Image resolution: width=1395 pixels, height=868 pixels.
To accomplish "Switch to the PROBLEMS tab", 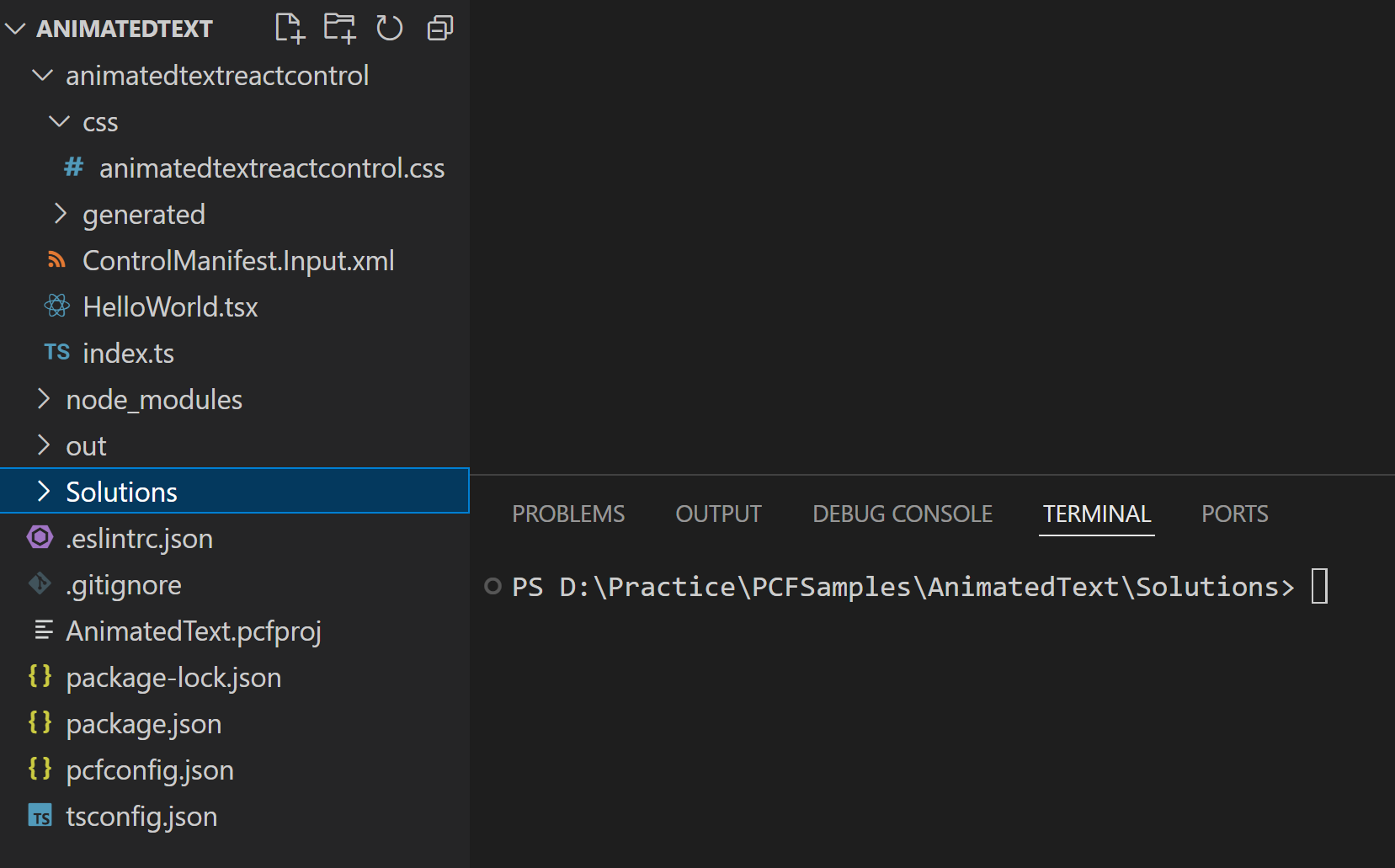I will (568, 514).
